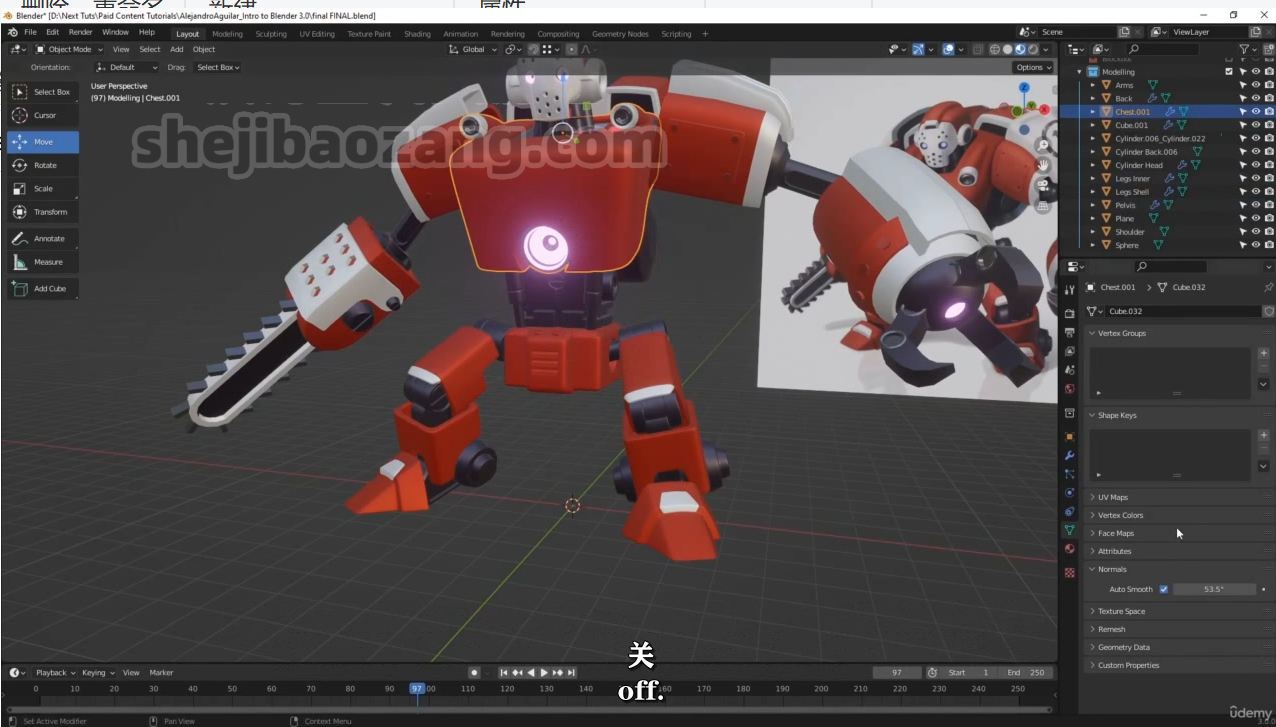The image size is (1276, 727).
Task: Hide the Arms object in outliner
Action: 1256,85
